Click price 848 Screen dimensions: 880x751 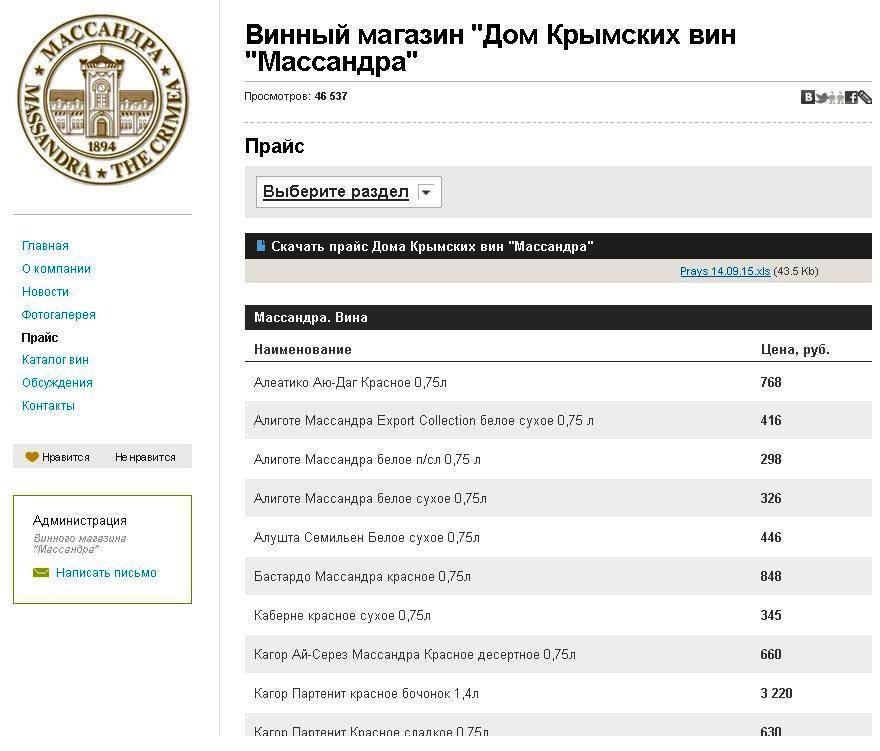(771, 576)
